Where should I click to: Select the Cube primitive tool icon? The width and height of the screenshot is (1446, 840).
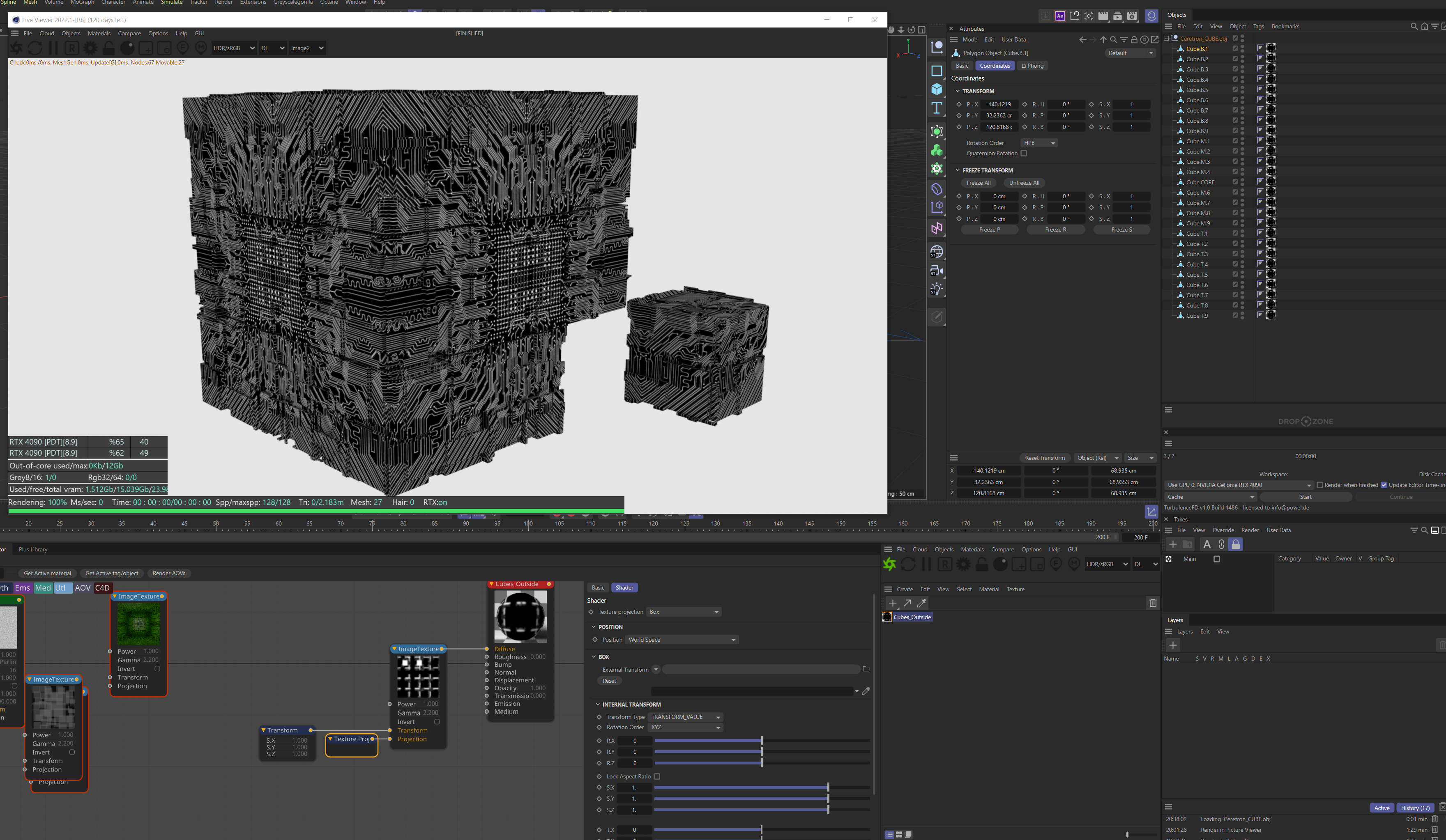tap(937, 90)
